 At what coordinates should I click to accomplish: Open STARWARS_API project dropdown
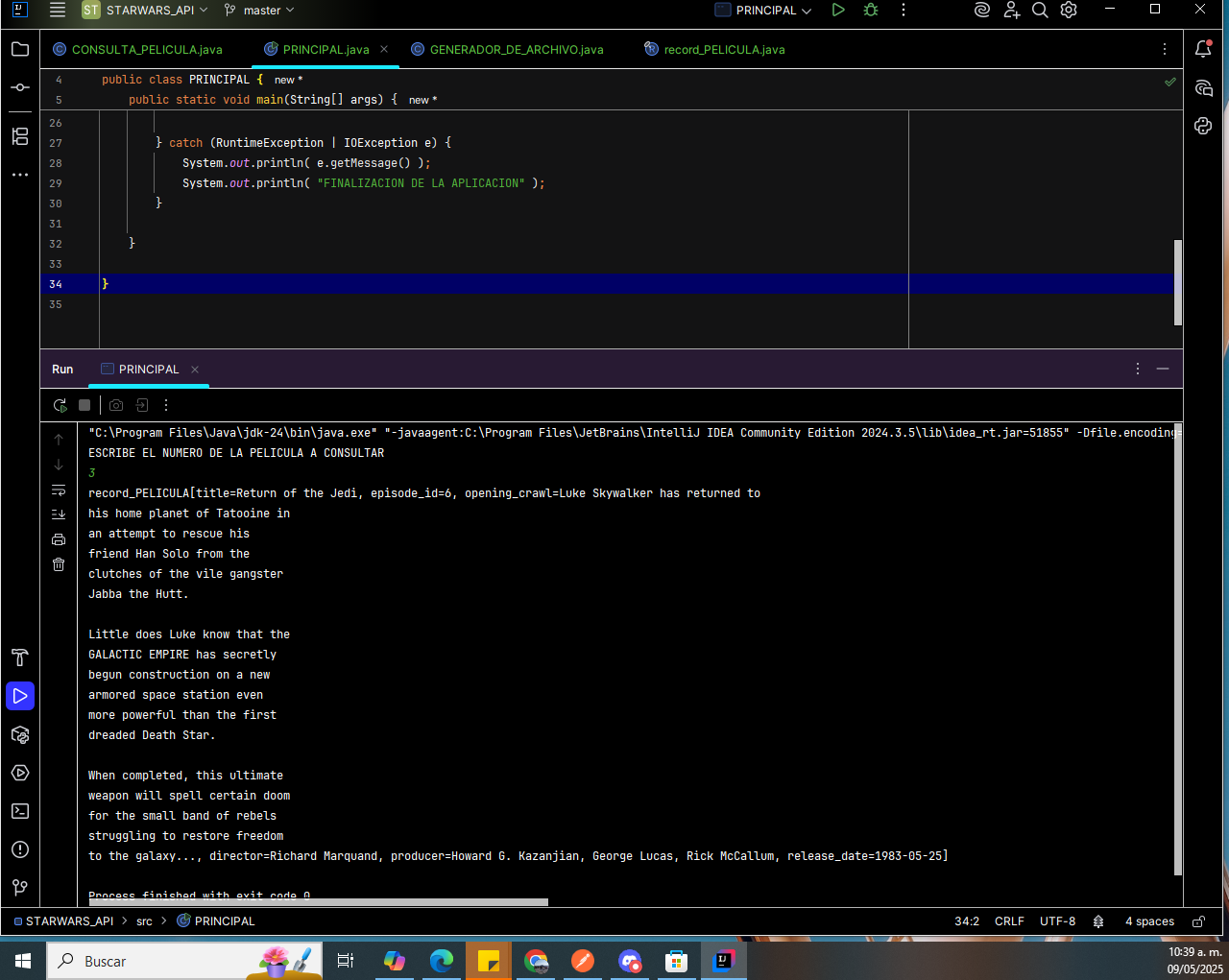click(145, 10)
